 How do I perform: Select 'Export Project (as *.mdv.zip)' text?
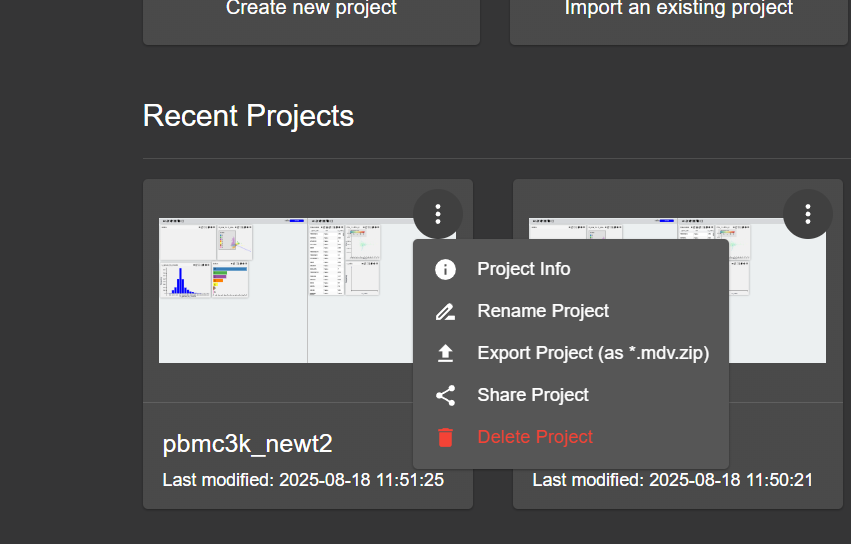pos(593,353)
